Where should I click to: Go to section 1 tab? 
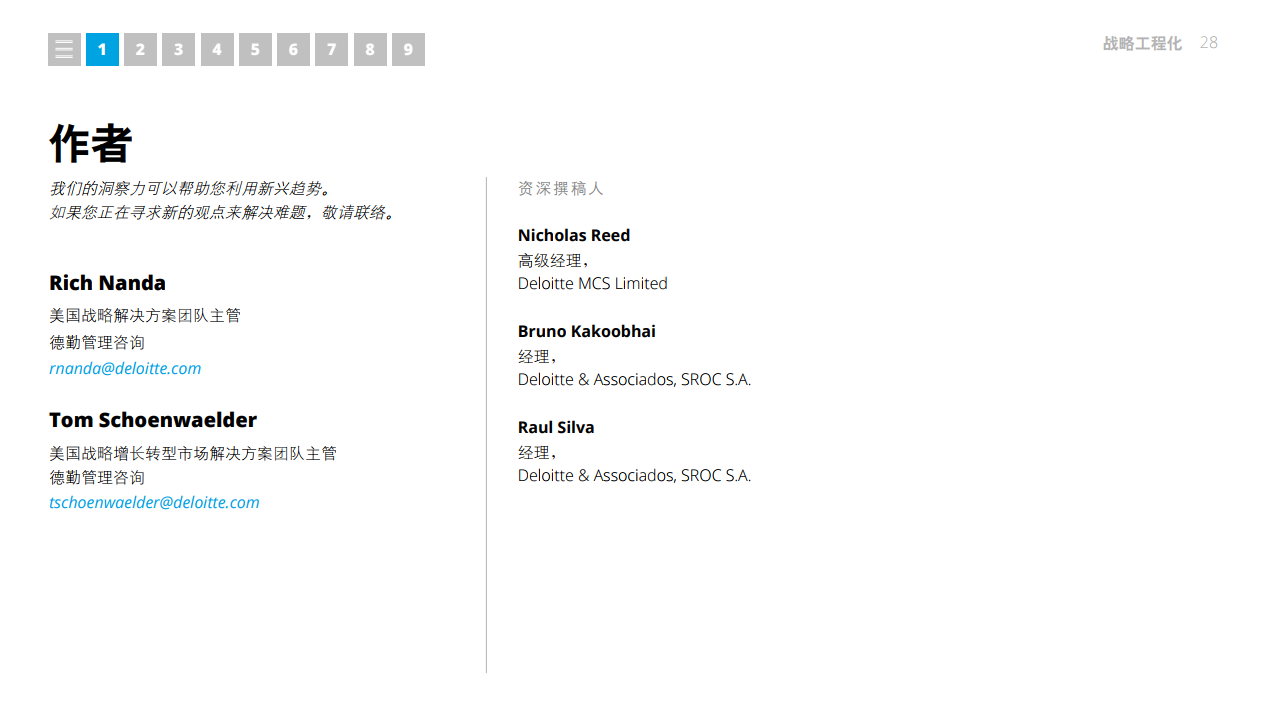(102, 49)
